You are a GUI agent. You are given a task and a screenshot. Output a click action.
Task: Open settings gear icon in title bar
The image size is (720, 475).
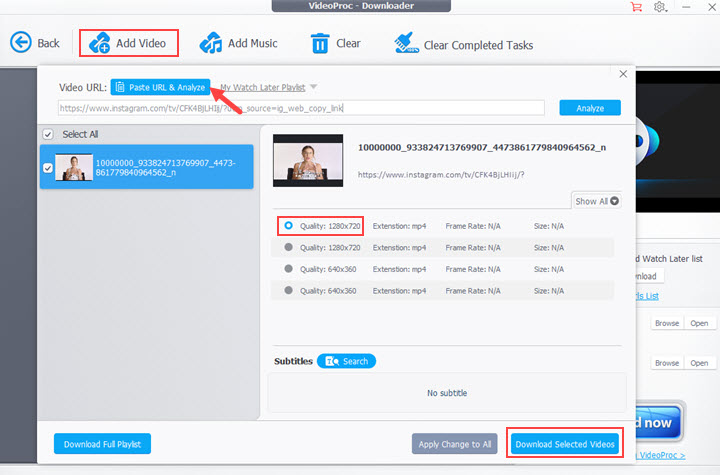[660, 7]
